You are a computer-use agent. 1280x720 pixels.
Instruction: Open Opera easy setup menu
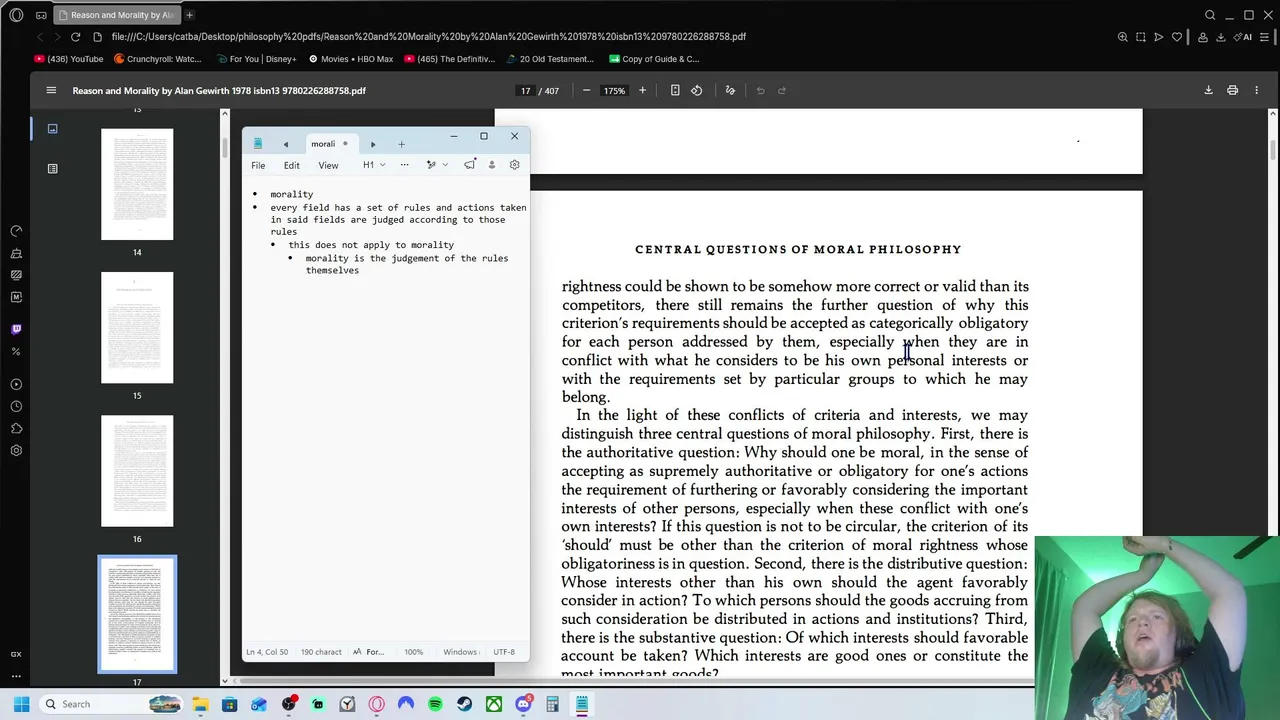(1266, 37)
